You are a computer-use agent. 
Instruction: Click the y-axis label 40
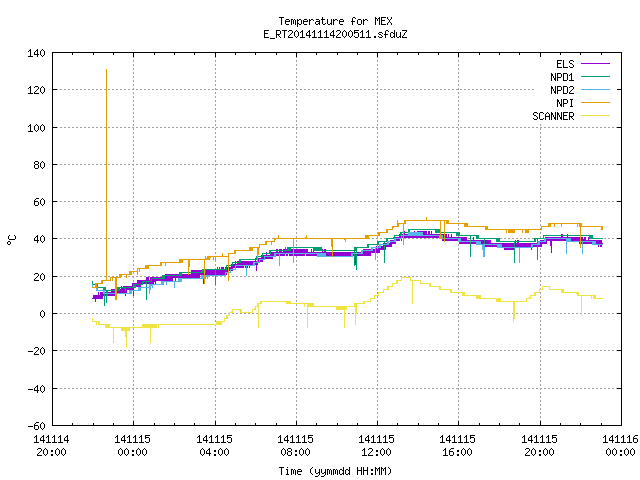(x=39, y=239)
